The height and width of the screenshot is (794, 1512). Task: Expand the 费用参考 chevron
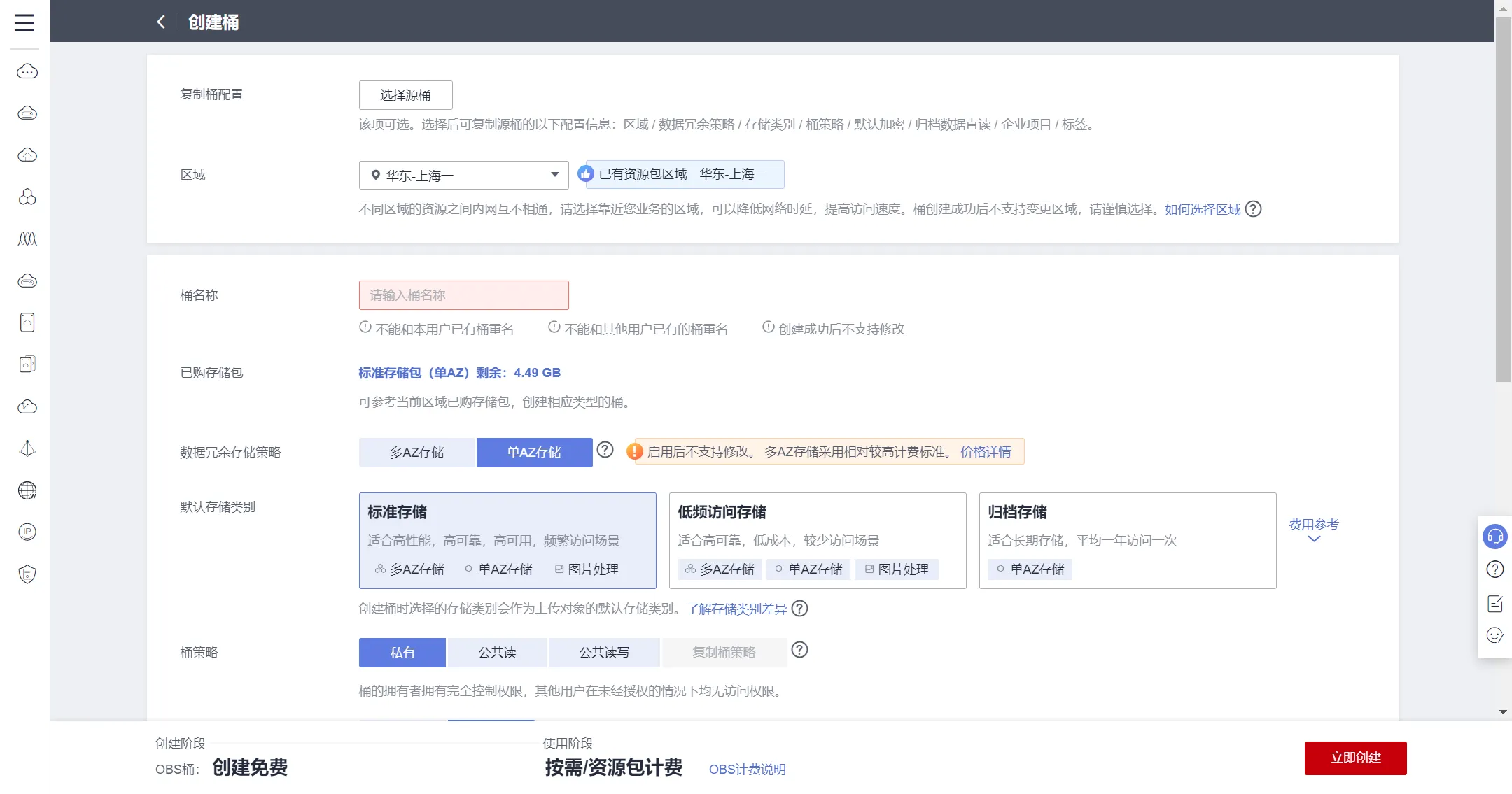[x=1313, y=539]
